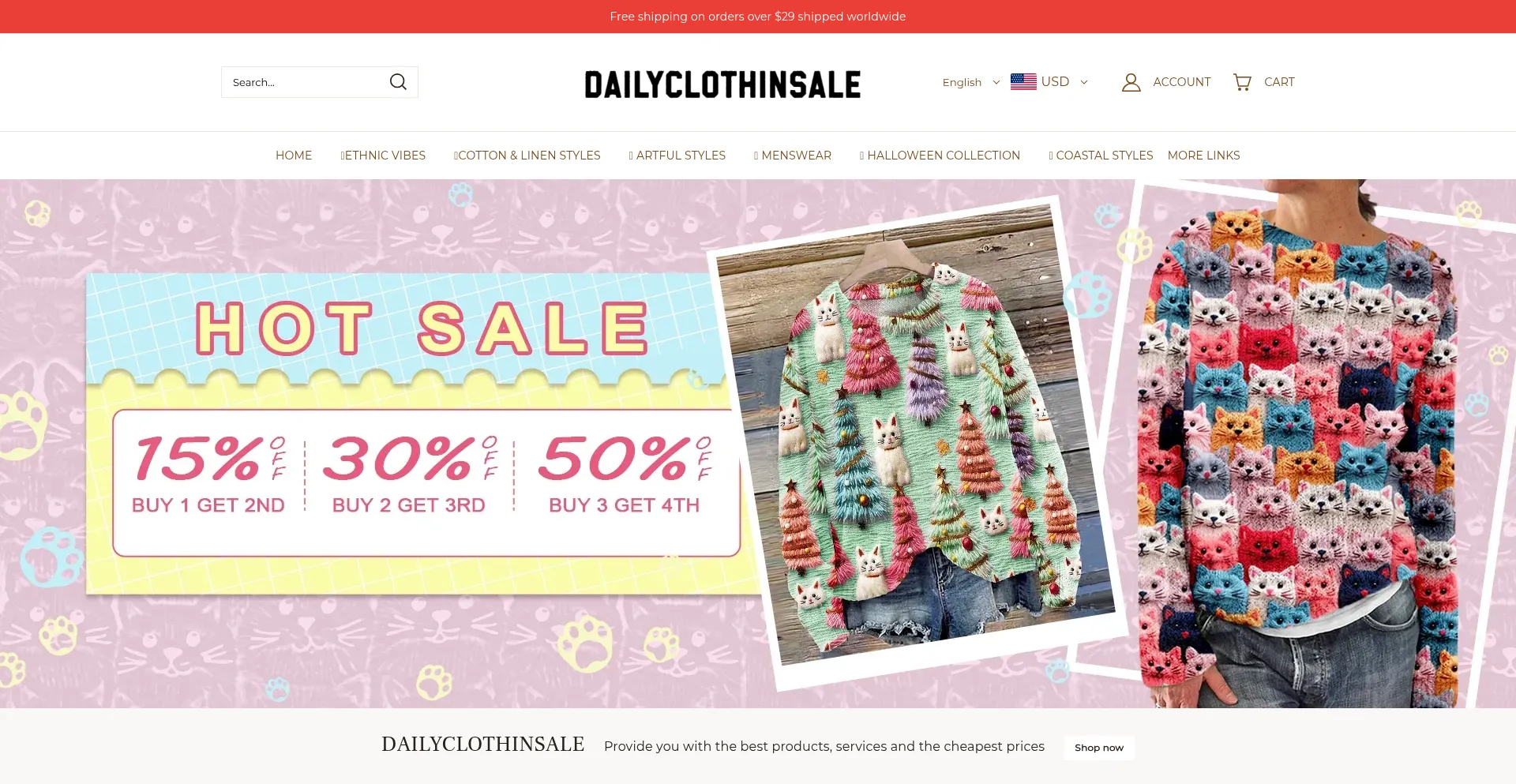The height and width of the screenshot is (784, 1516).
Task: Click the search magnifier icon
Action: [x=398, y=82]
